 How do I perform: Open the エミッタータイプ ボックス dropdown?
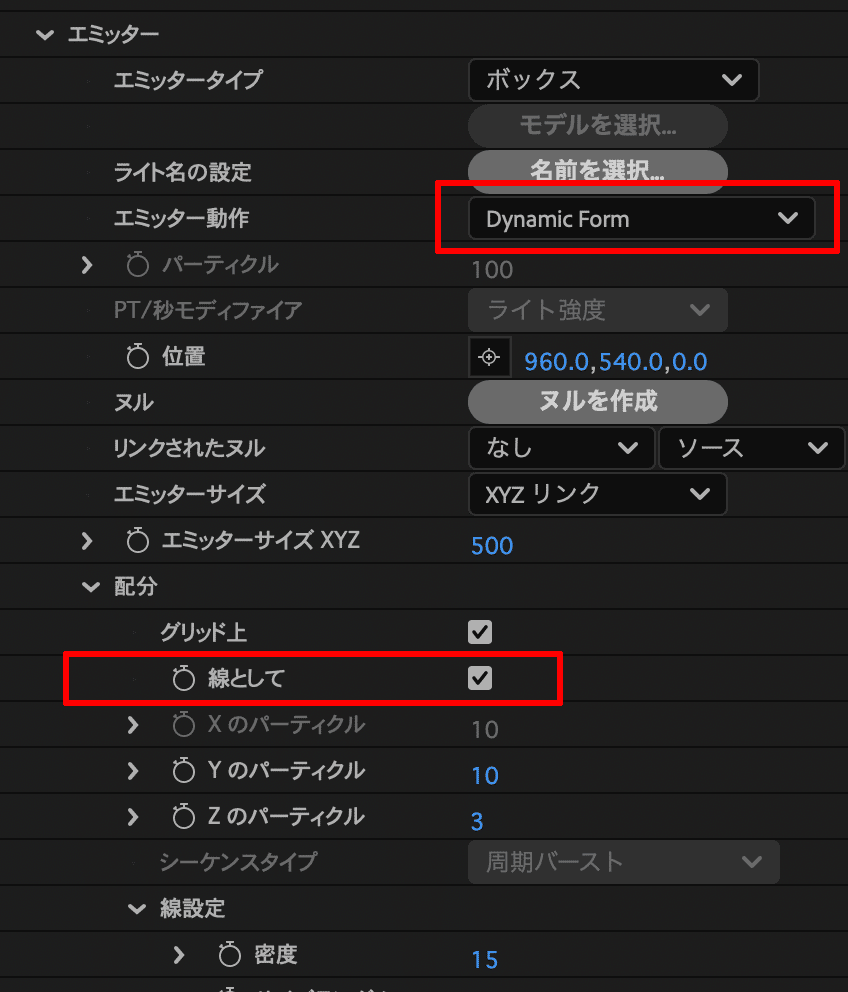[x=613, y=80]
